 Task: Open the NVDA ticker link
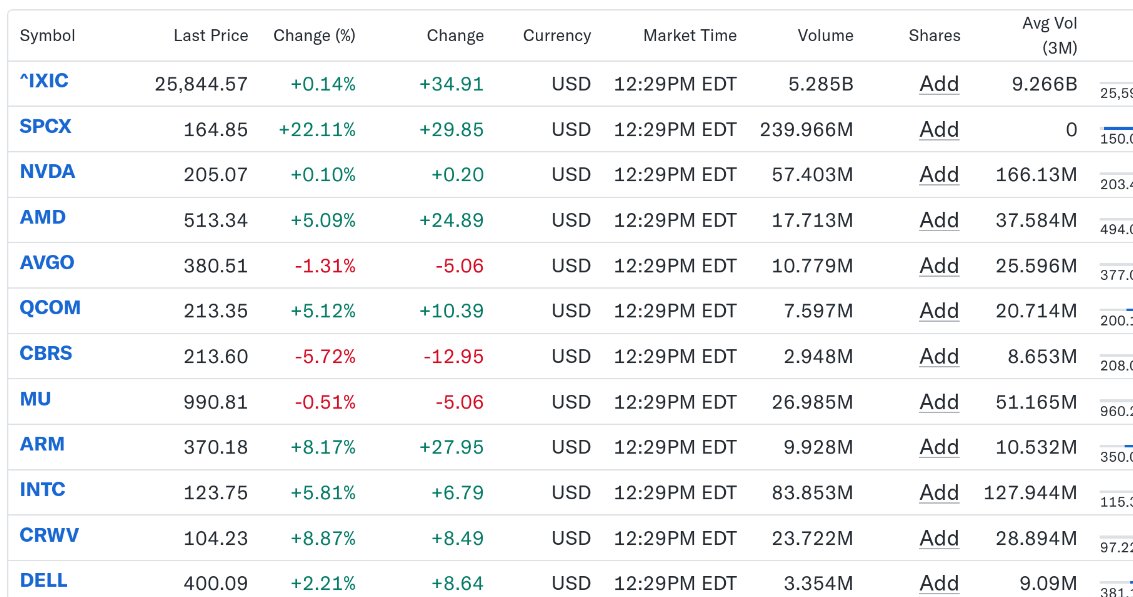click(x=48, y=172)
